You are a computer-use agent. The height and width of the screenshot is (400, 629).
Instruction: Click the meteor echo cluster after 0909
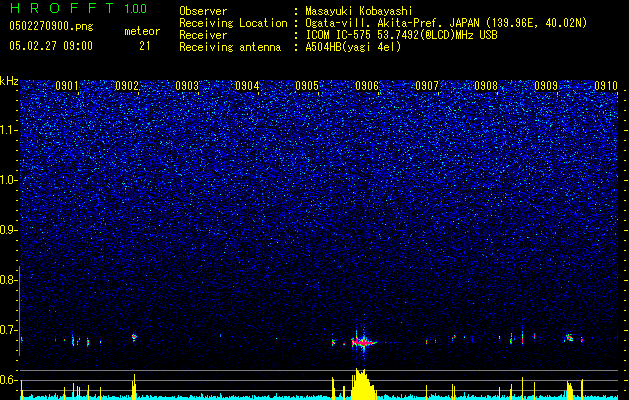tap(569, 338)
